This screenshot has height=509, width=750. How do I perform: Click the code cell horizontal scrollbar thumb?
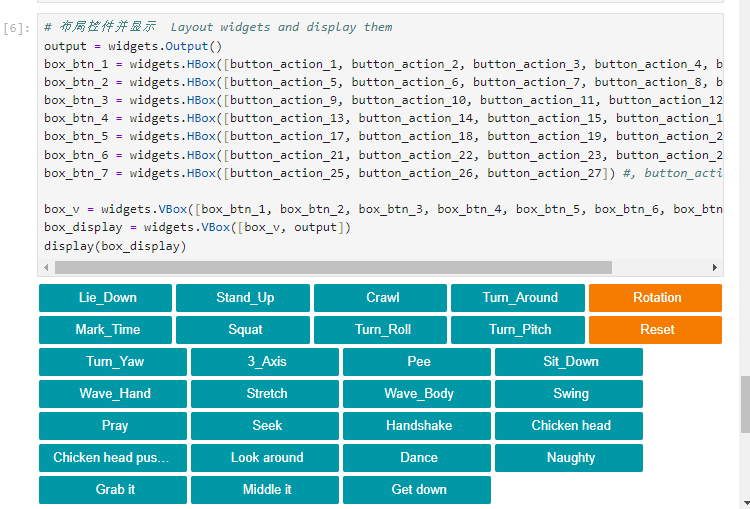pyautogui.click(x=333, y=267)
